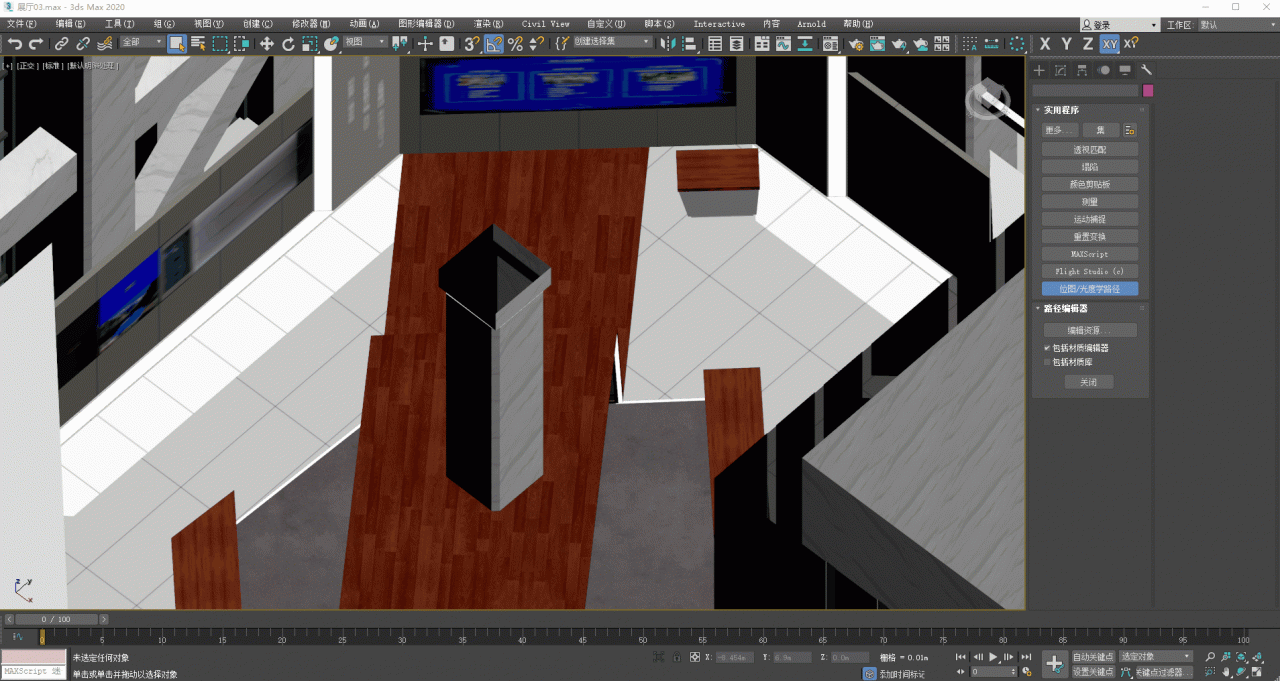Activate the Mirror tool
The height and width of the screenshot is (681, 1280).
pyautogui.click(x=666, y=43)
